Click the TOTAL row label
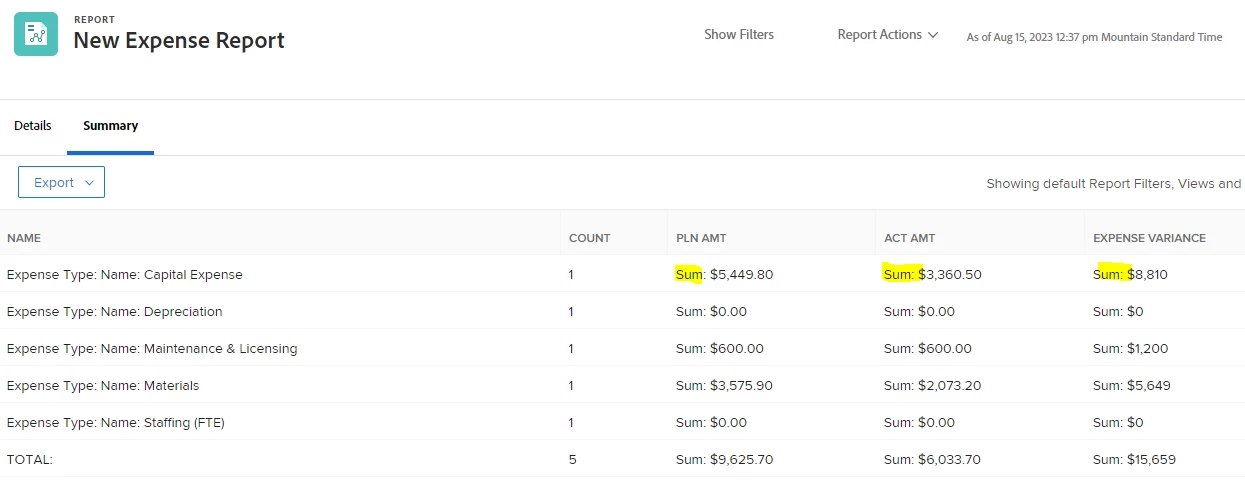1245x481 pixels. [x=30, y=460]
